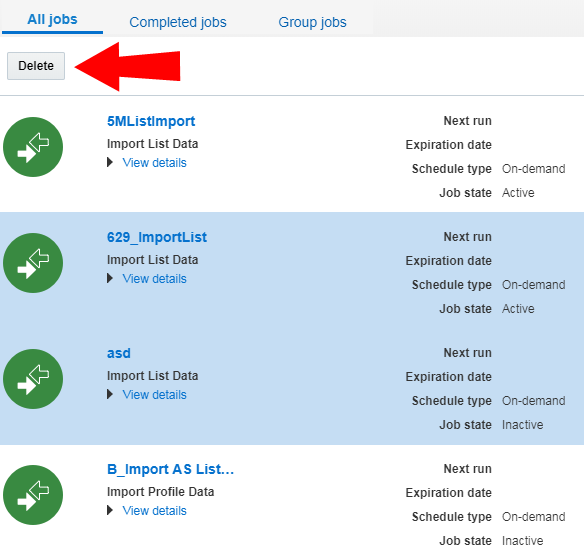Click On-demand schedule type of 629_ImportList
584x549 pixels.
point(534,285)
